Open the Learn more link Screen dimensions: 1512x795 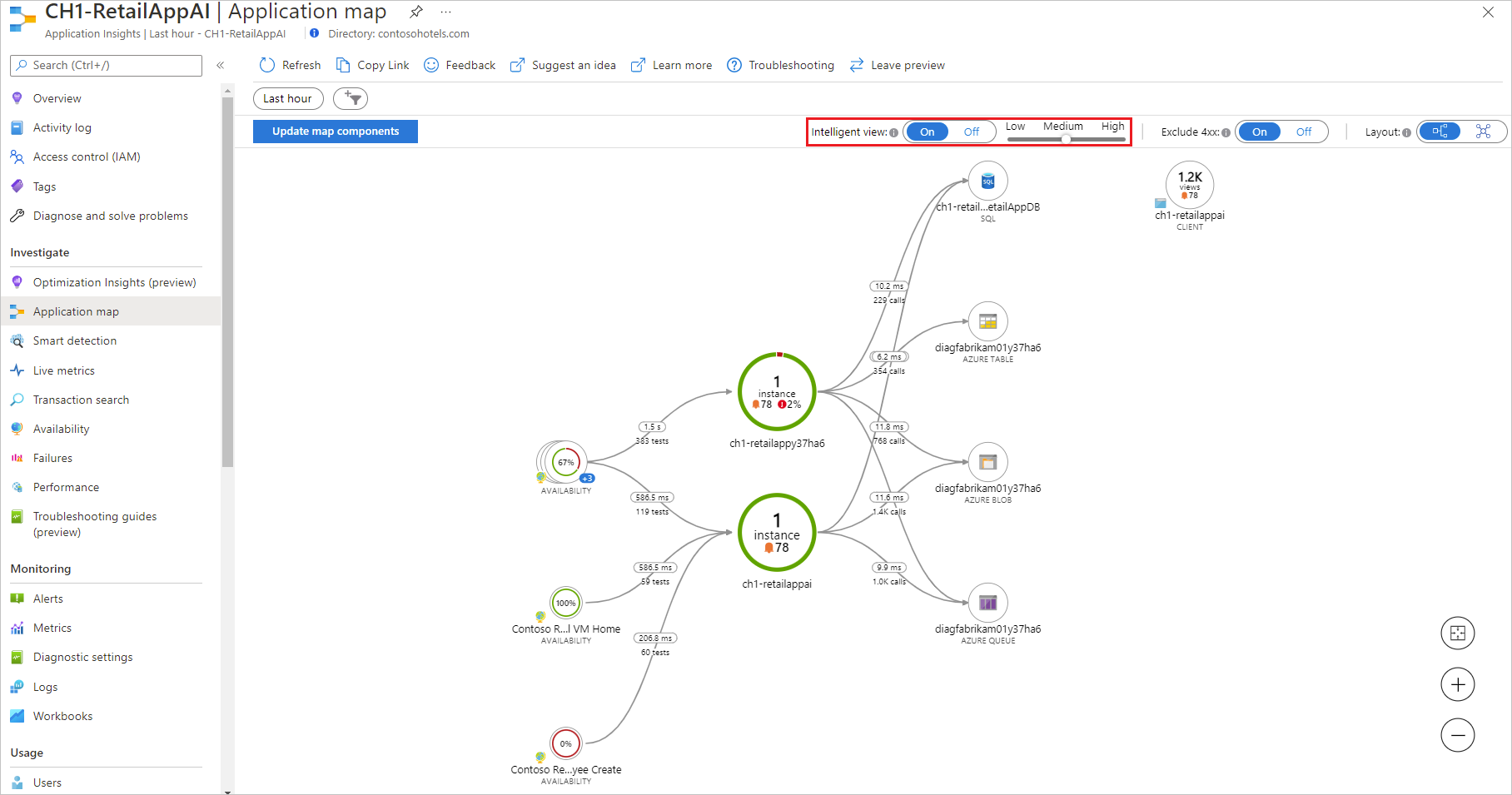[x=671, y=65]
